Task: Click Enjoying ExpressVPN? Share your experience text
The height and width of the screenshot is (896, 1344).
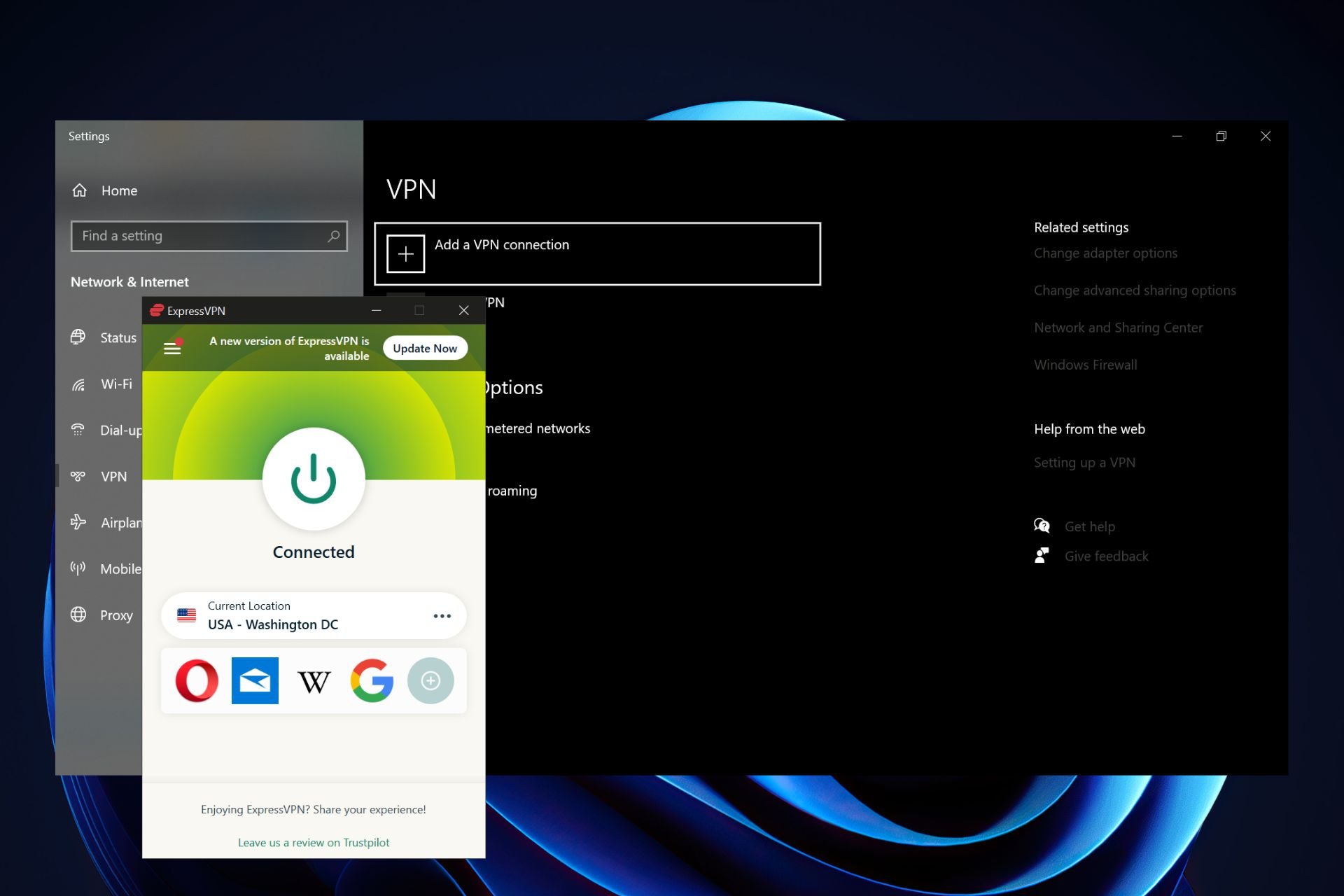Action: point(314,810)
